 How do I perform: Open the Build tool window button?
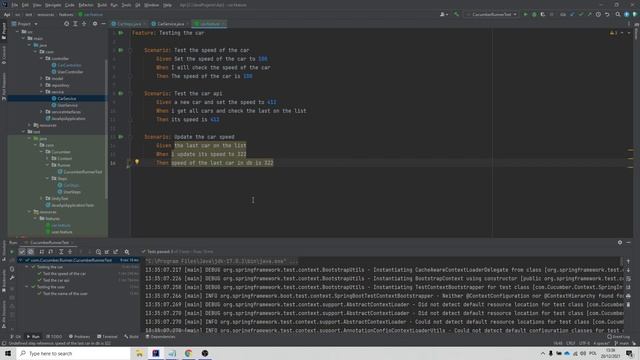click(131, 337)
